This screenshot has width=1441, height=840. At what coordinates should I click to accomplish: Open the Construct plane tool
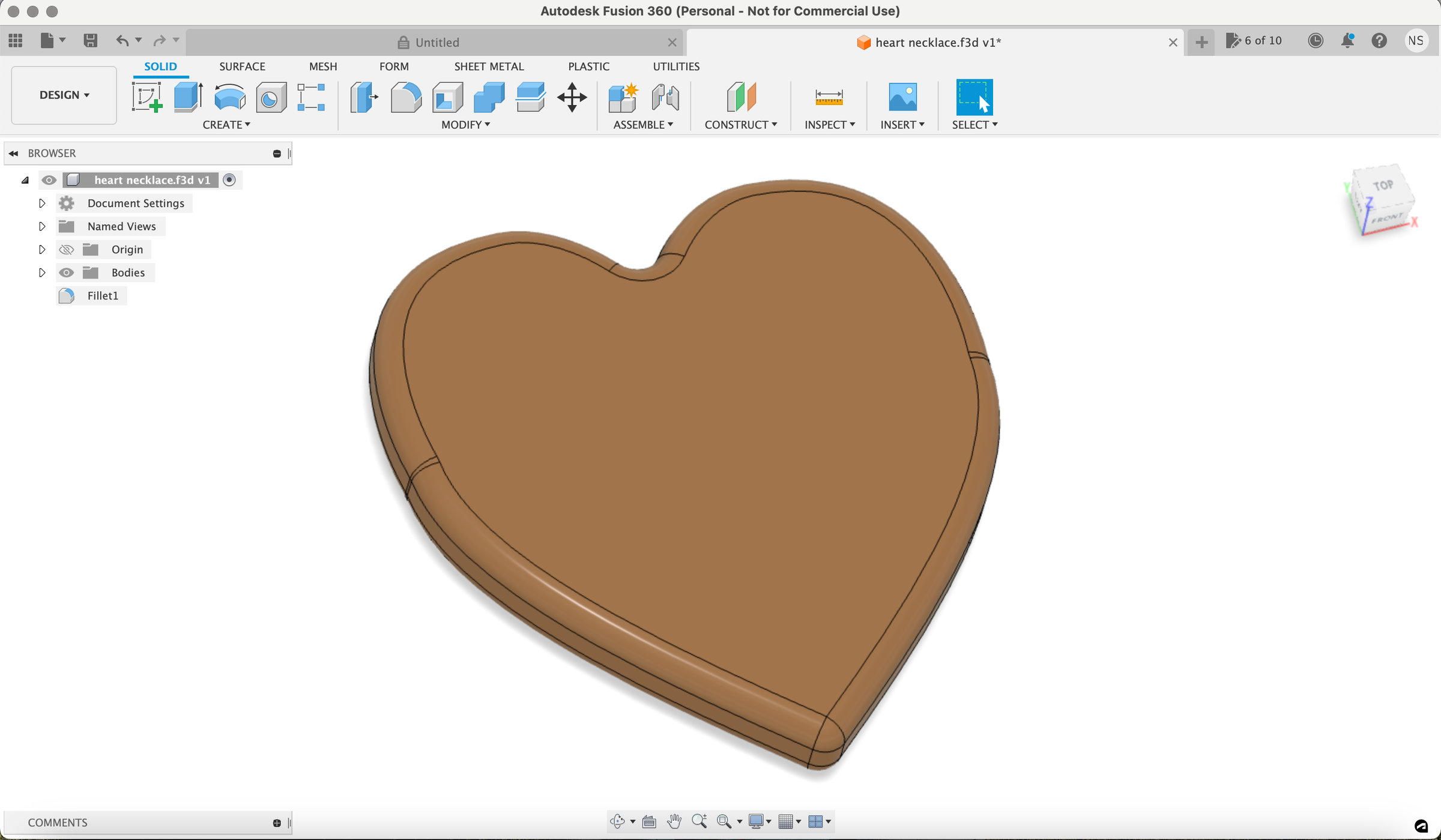tap(741, 97)
